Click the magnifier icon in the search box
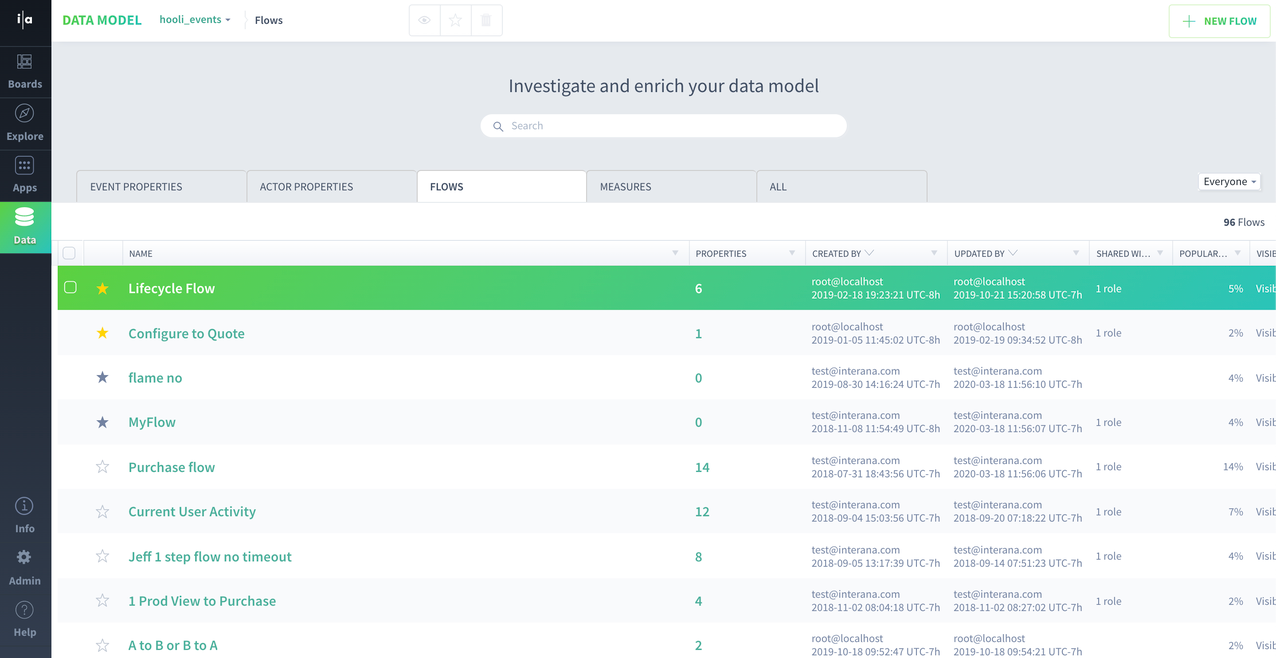Viewport: 1276px width, 658px height. click(498, 126)
